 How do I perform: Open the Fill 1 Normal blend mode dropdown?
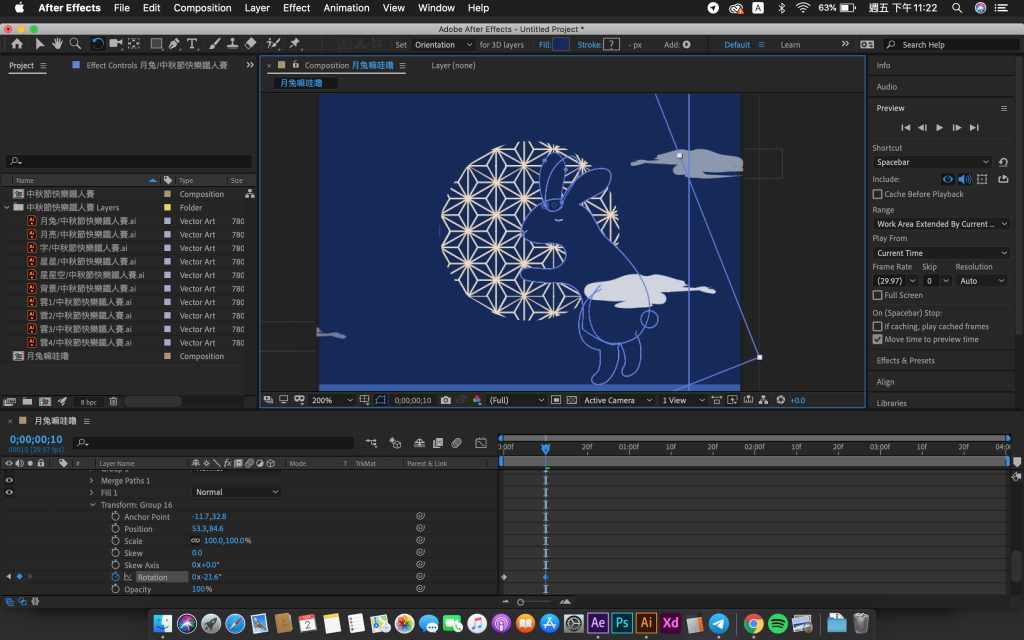pos(236,492)
